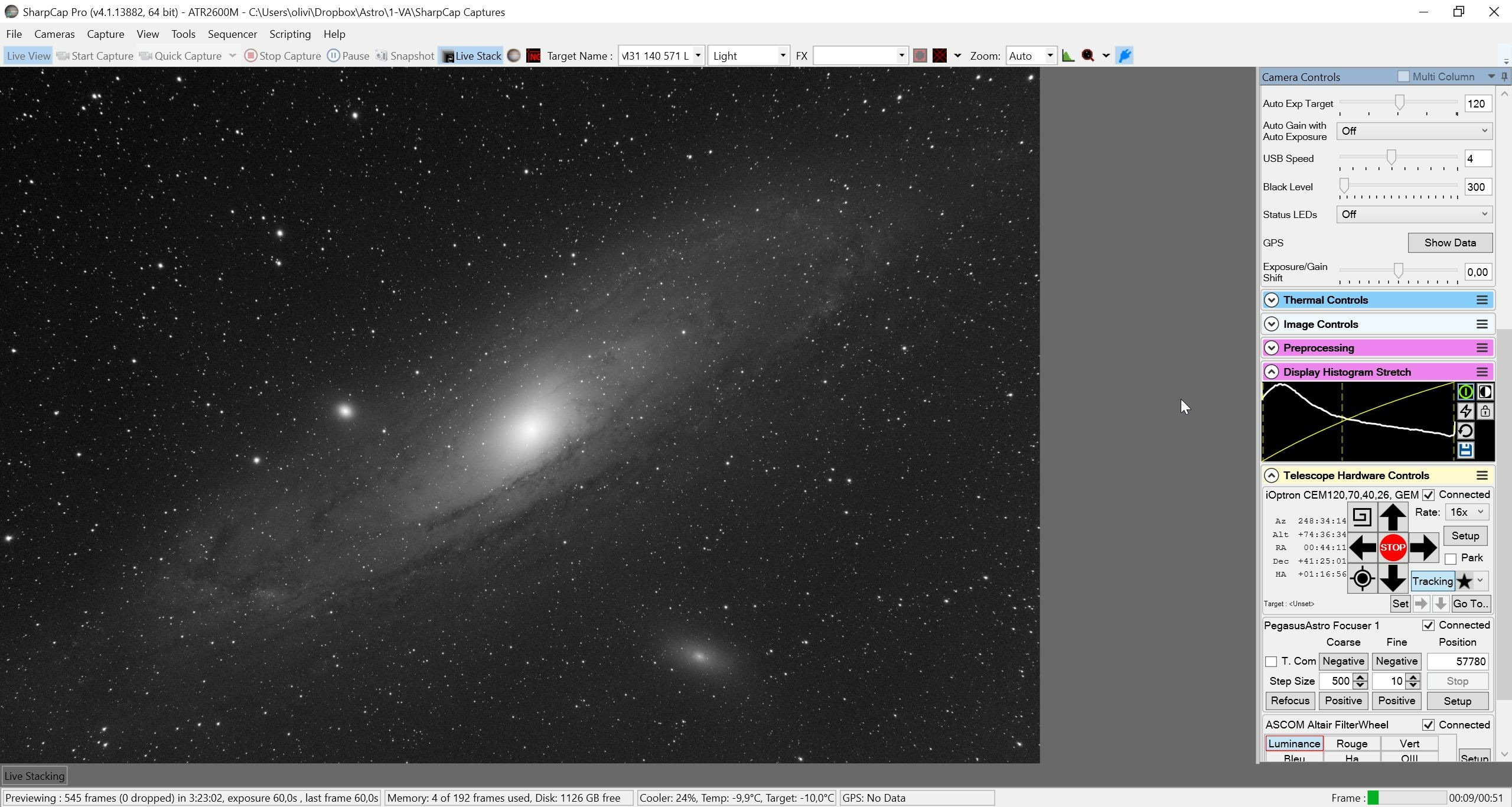Expand the Thermal Controls section
Viewport: 1512px width, 807px height.
click(x=1272, y=300)
